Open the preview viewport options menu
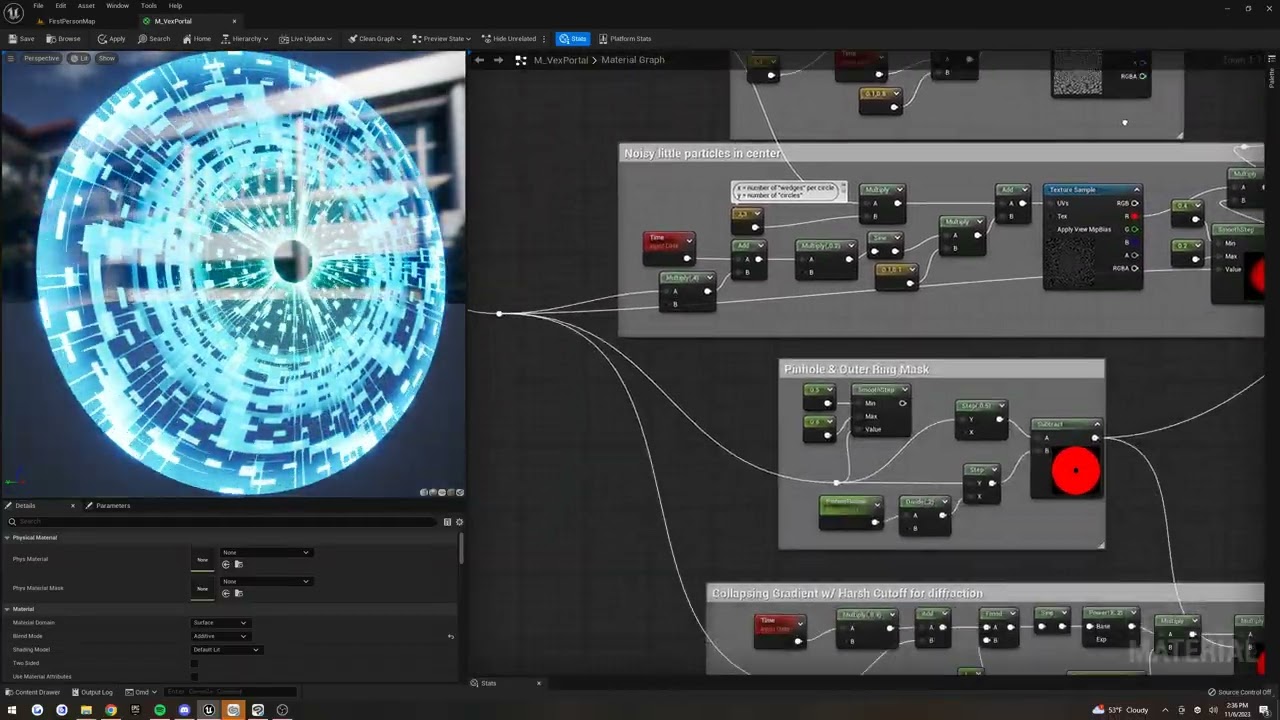Screen dimensions: 1280x720 point(11,58)
